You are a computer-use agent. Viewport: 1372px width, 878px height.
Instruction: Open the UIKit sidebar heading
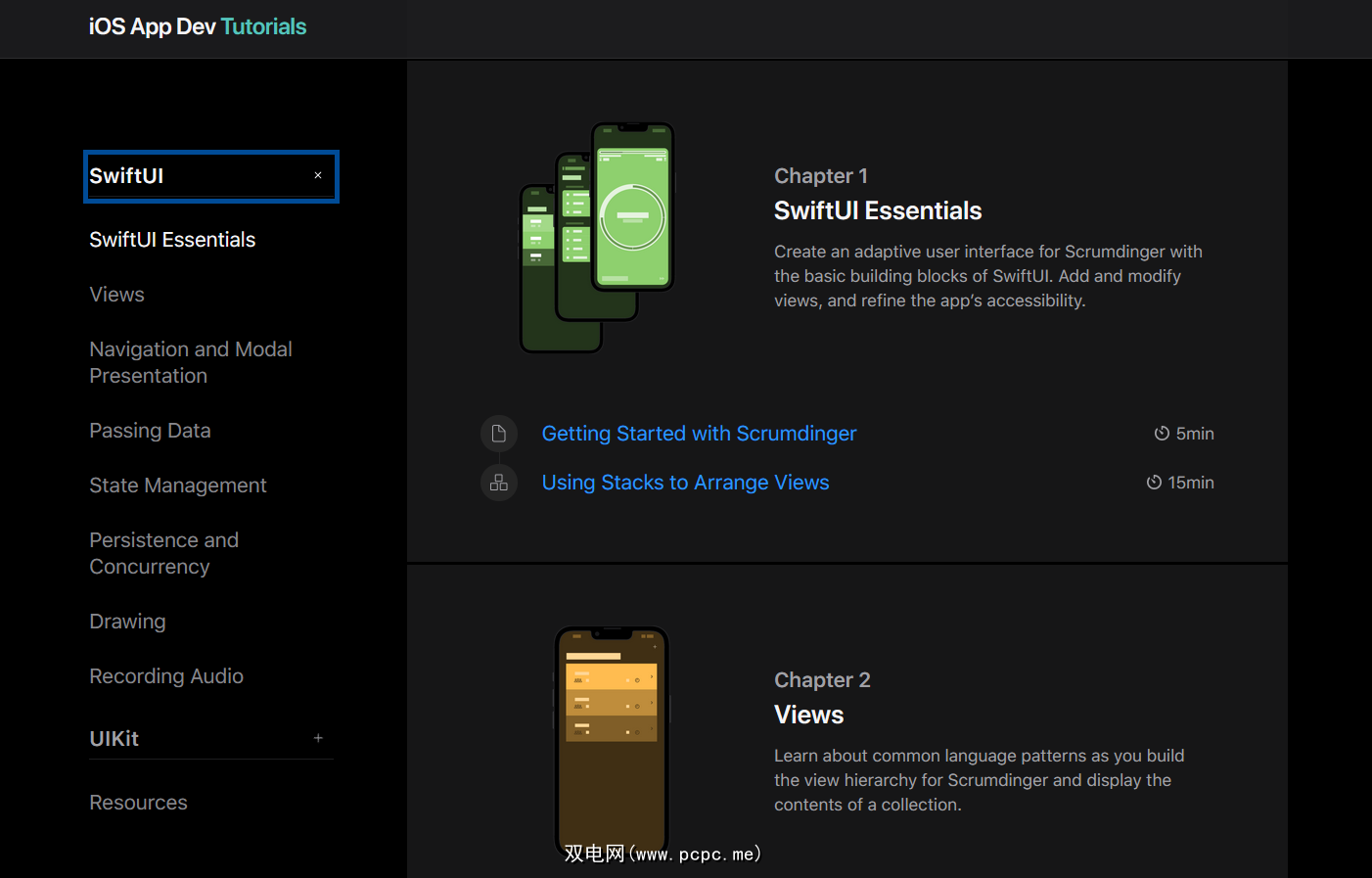point(114,739)
